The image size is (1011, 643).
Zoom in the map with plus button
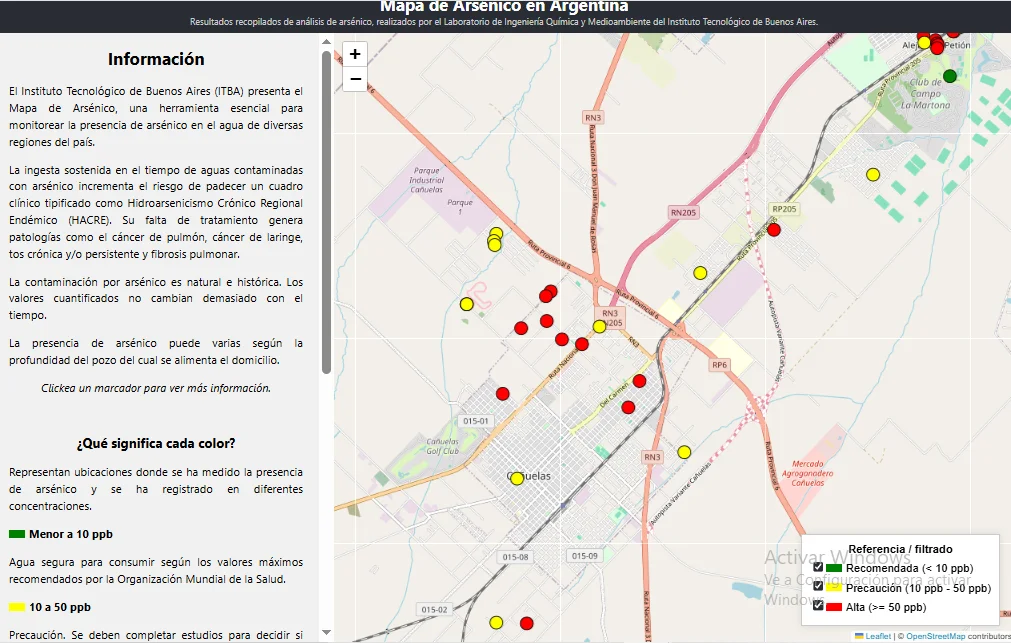[355, 54]
